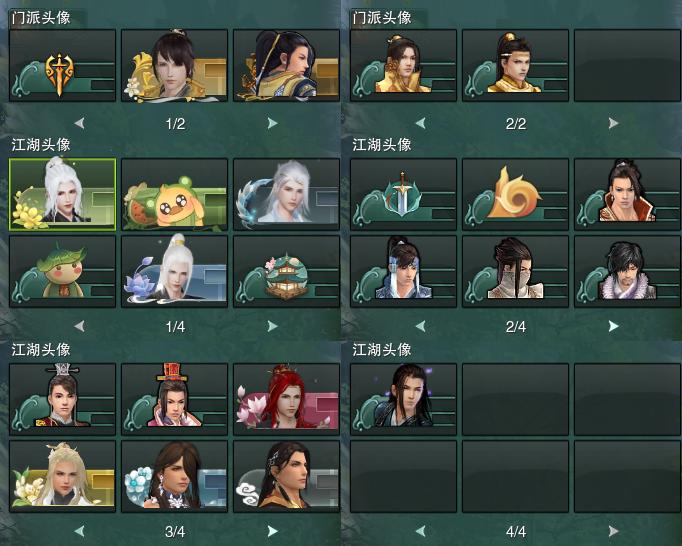Choose the blonde woman with white flowers avatar
682x546 pixels.
pos(62,476)
